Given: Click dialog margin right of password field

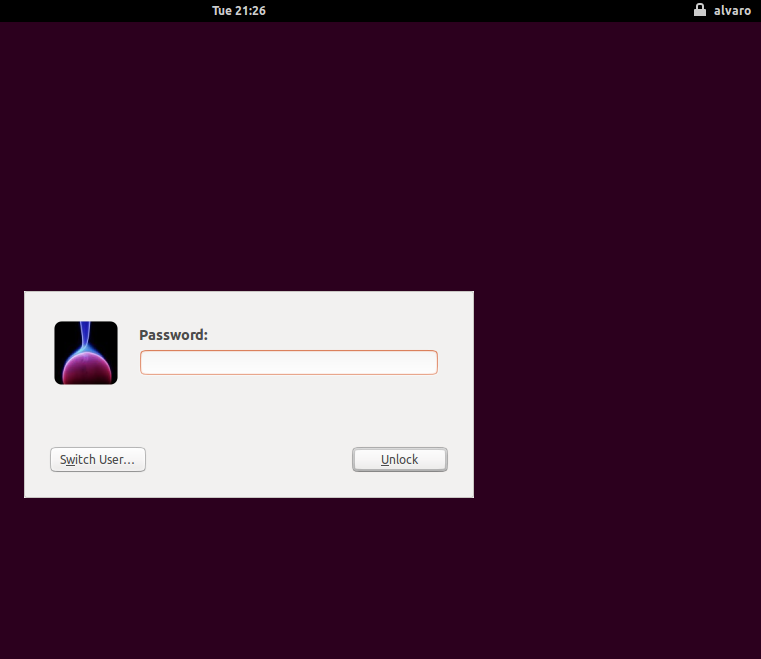Looking at the screenshot, I should click(x=455, y=362).
